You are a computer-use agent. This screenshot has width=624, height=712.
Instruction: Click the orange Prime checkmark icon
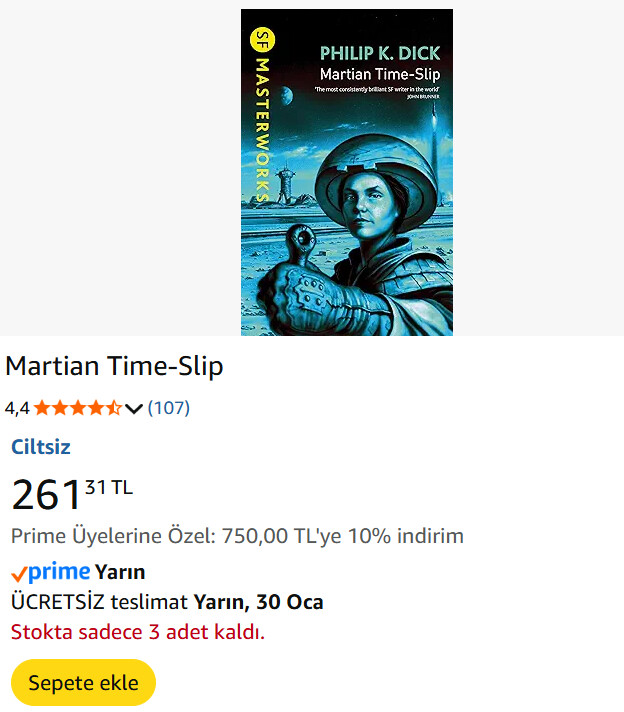[x=18, y=574]
